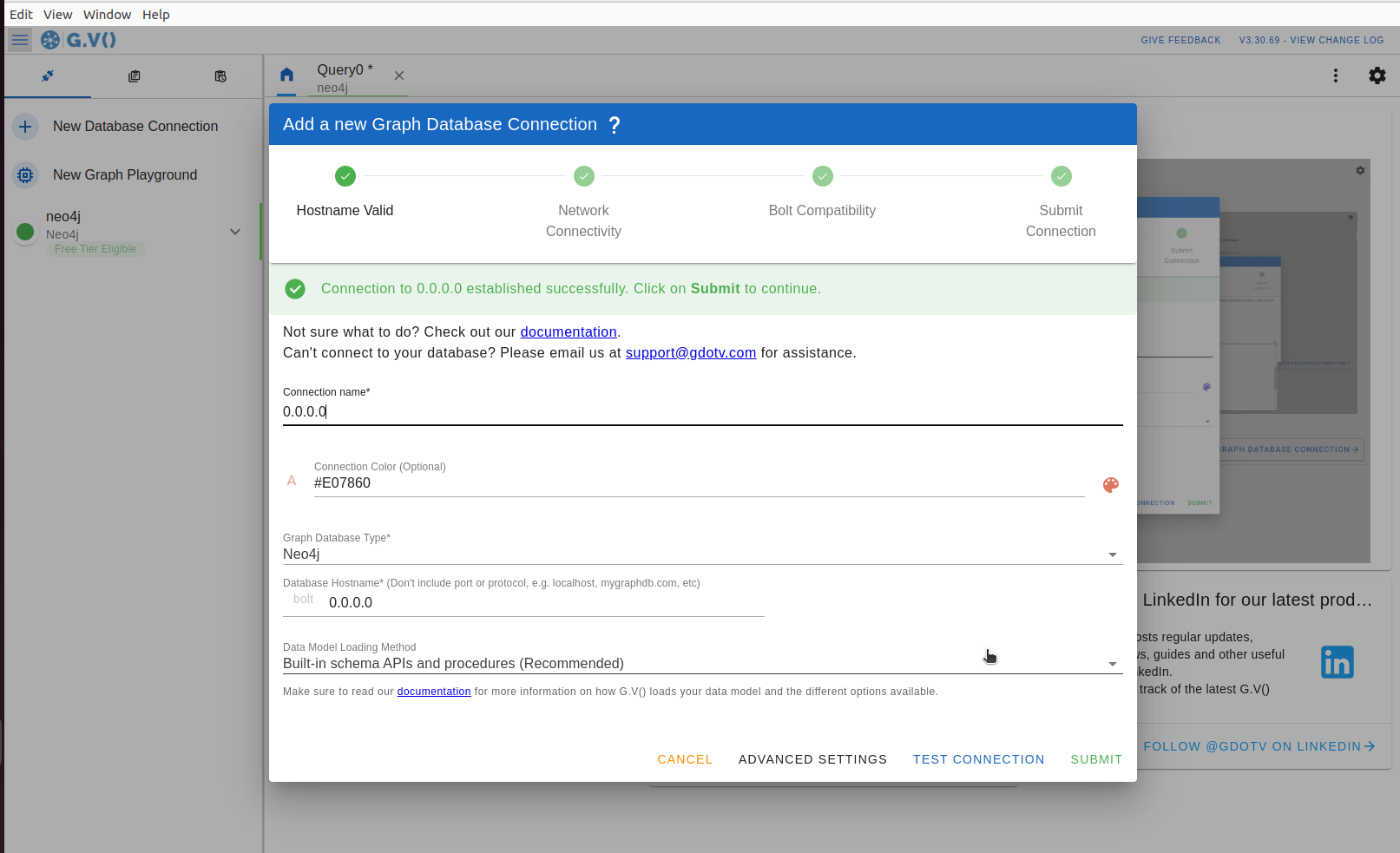Click the Hostname Valid step checkmark
The height and width of the screenshot is (853, 1400).
click(x=345, y=176)
